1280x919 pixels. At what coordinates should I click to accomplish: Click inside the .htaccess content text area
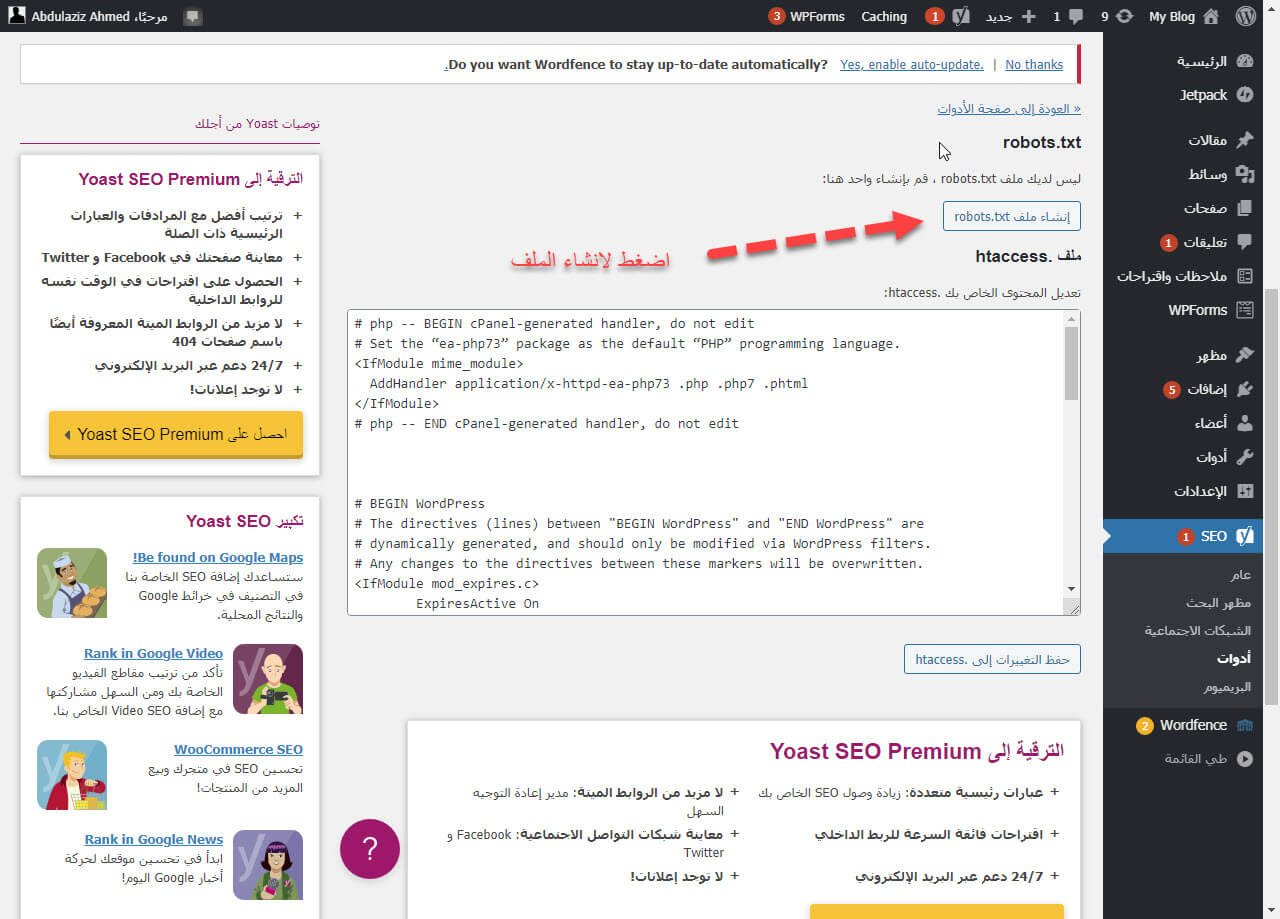click(x=713, y=462)
